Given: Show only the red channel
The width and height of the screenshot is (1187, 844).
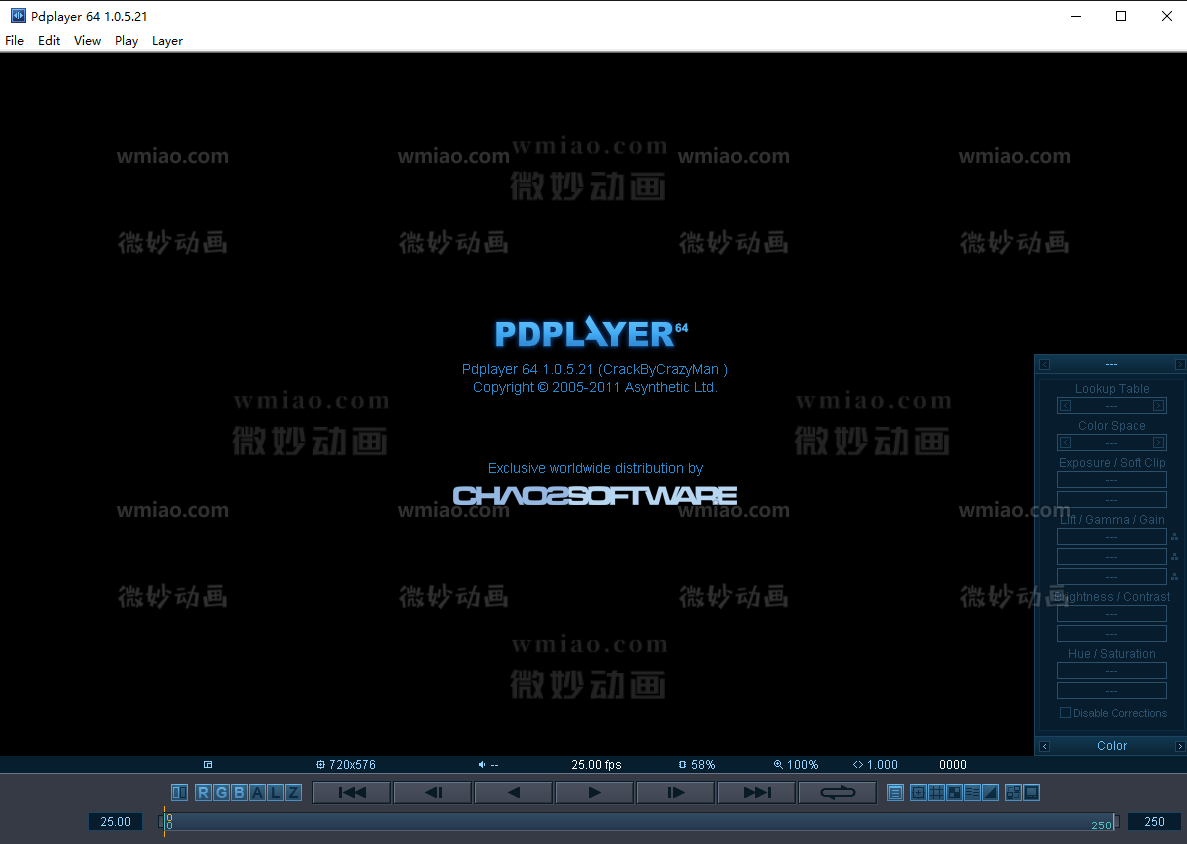Looking at the screenshot, I should tap(204, 792).
